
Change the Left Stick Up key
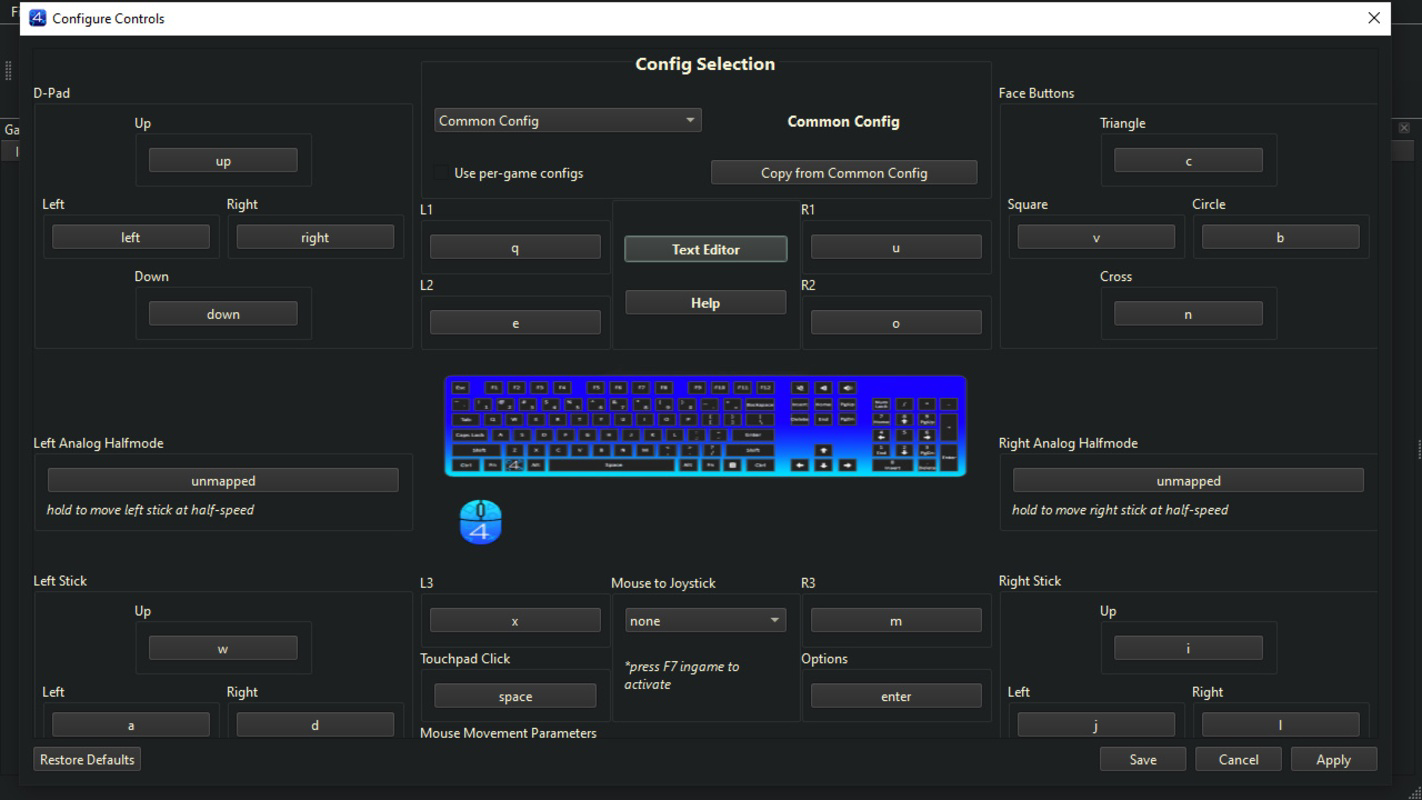tap(223, 649)
